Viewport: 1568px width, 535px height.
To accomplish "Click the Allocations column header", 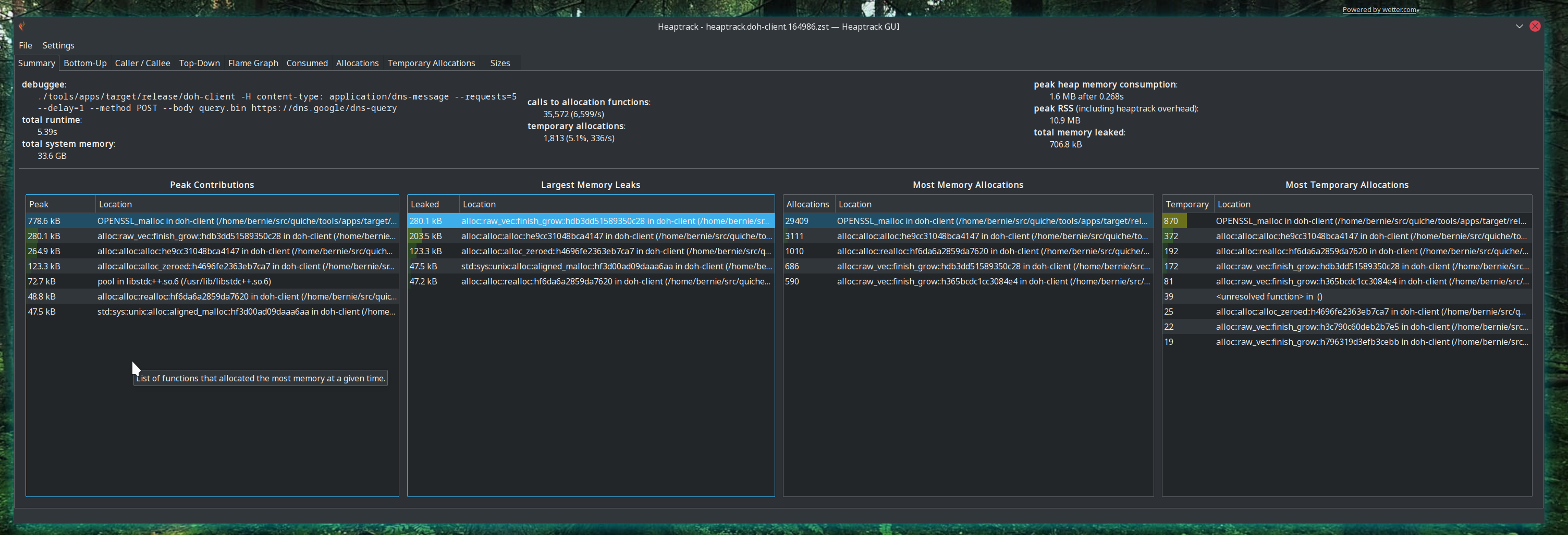I will click(807, 204).
